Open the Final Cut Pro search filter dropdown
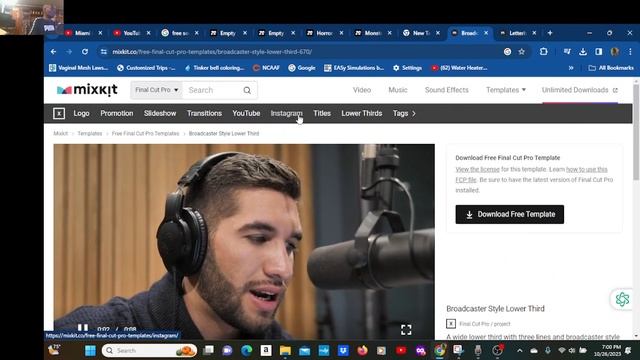The image size is (640, 360). [x=157, y=90]
